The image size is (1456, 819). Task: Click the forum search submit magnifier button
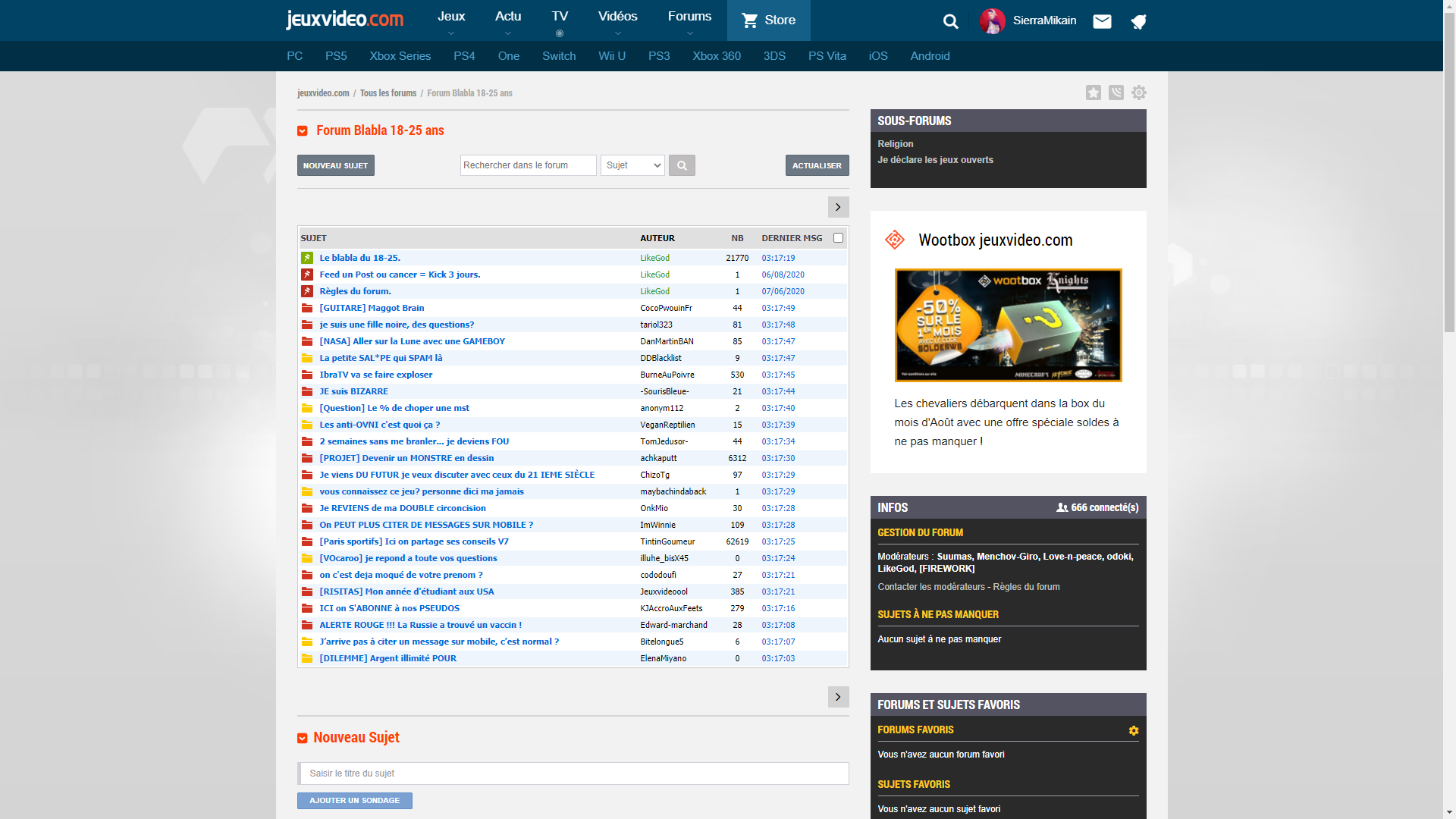click(x=682, y=165)
